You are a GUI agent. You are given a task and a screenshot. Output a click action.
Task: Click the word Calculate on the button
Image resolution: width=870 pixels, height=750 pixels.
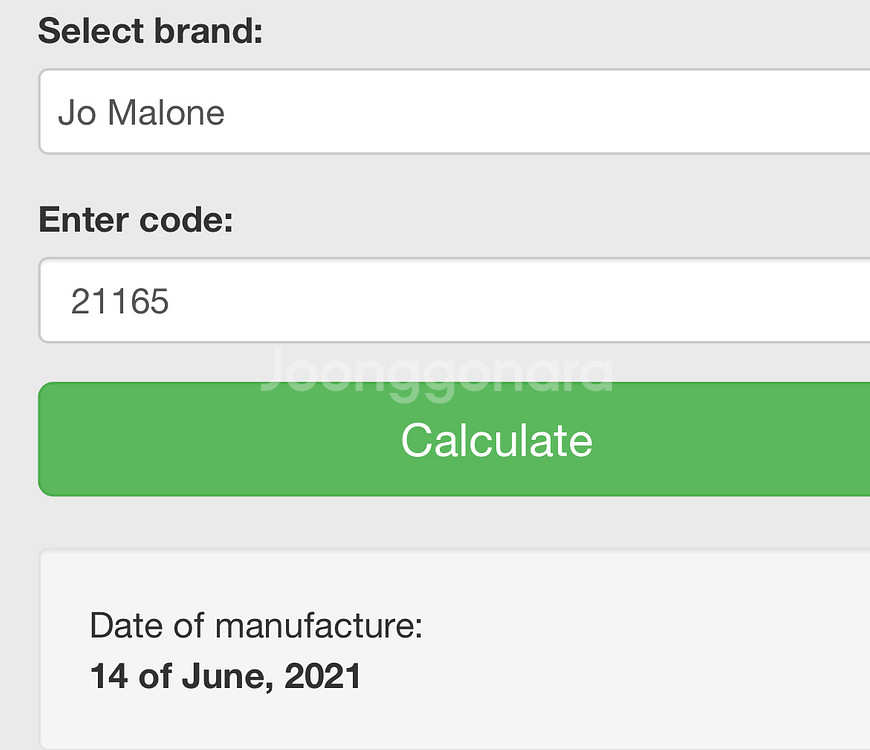pos(497,440)
